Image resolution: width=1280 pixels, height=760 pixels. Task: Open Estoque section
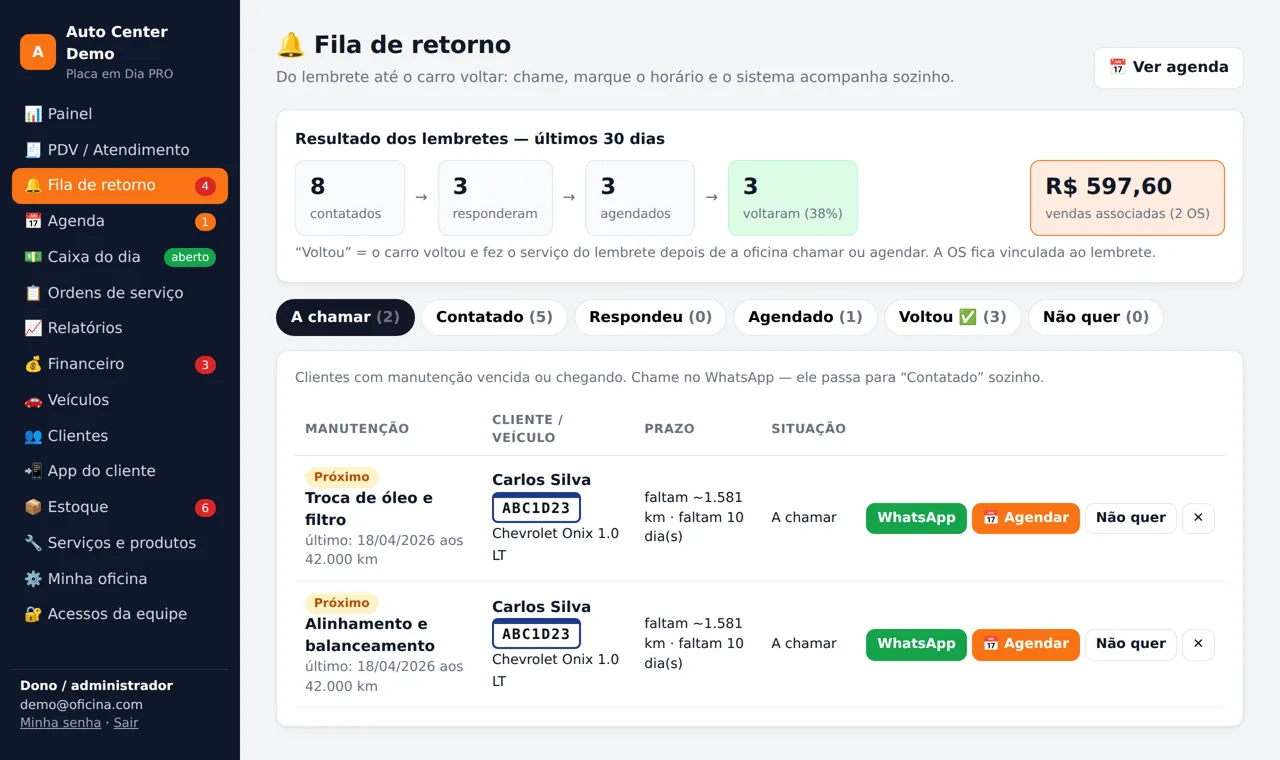120,507
